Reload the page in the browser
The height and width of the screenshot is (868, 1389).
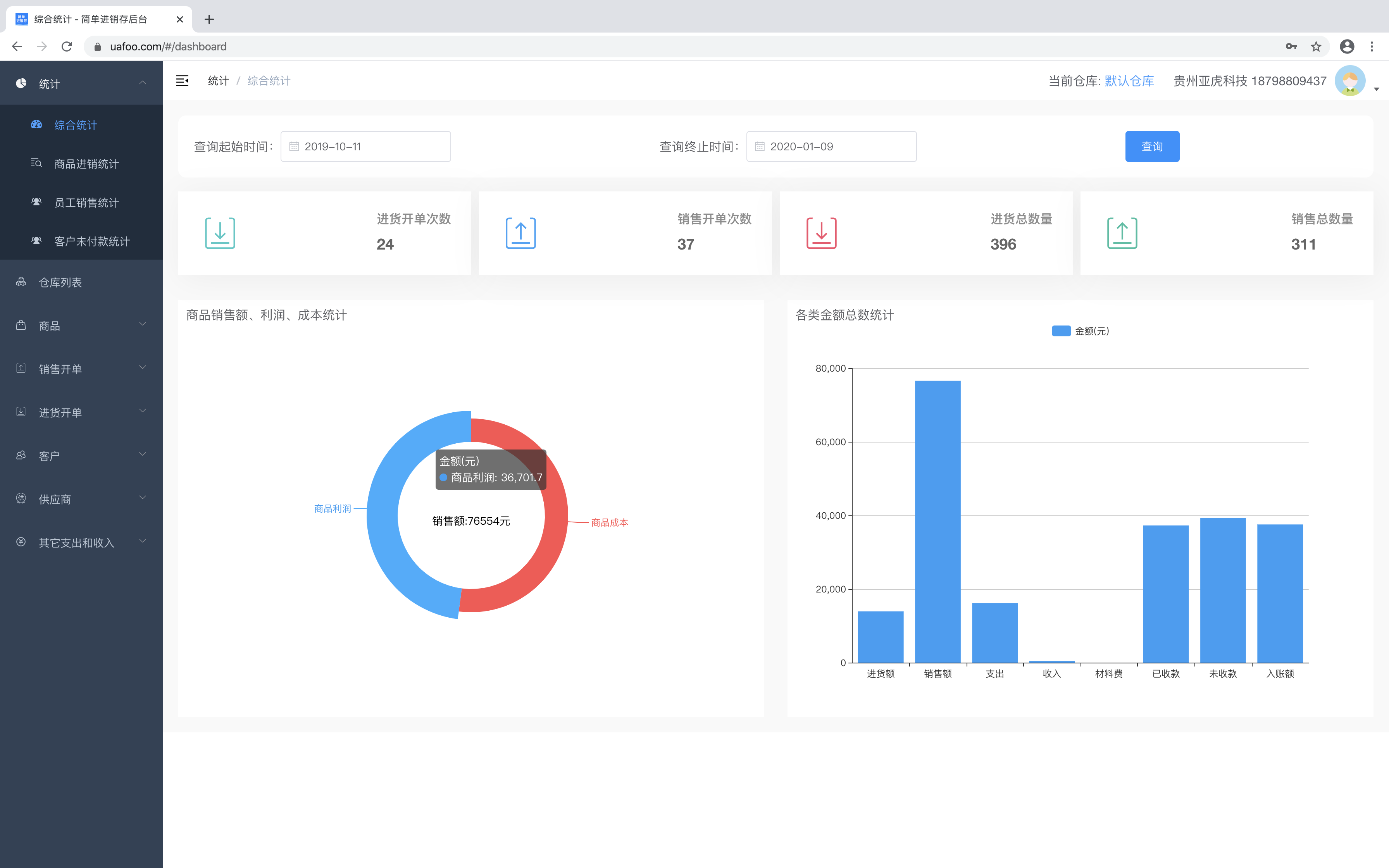pos(67,46)
